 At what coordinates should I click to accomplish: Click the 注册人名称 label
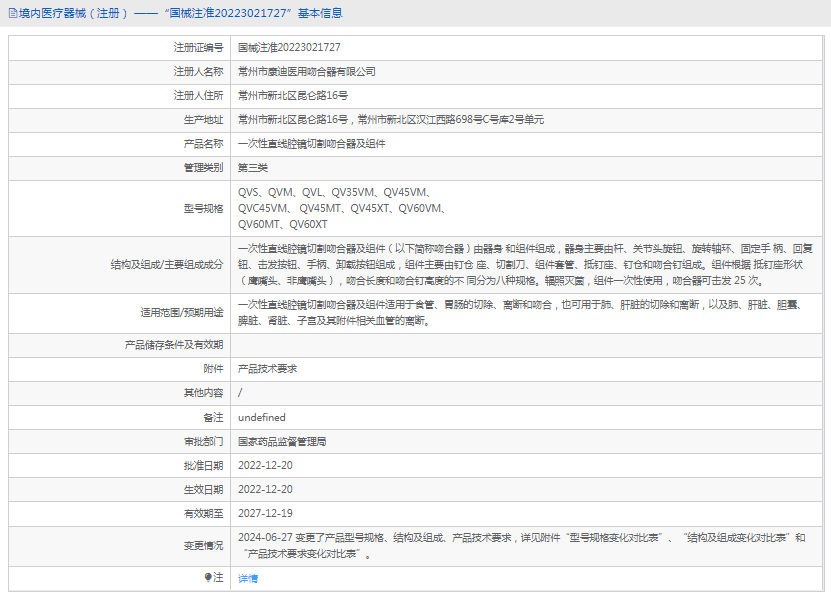tap(198, 72)
